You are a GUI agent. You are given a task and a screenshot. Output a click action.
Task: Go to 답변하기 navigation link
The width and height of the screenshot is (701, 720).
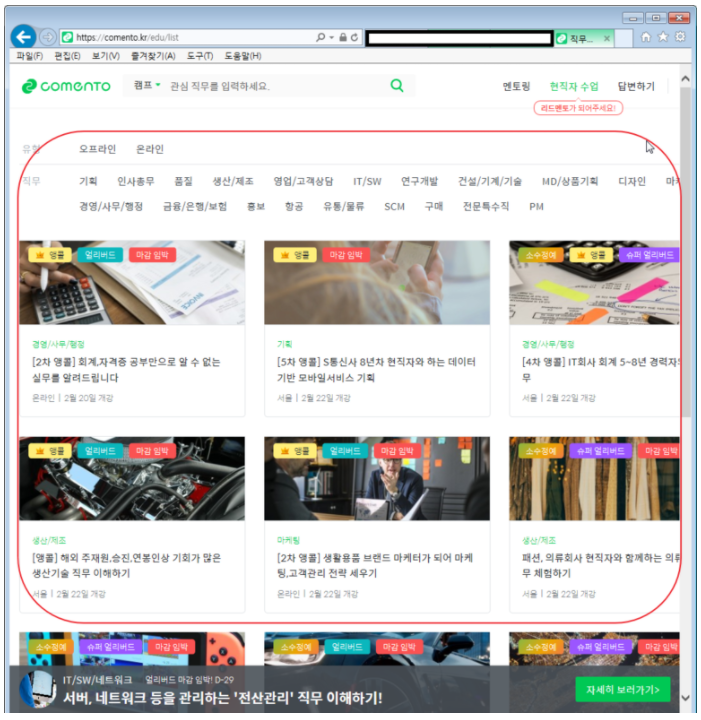point(636,86)
